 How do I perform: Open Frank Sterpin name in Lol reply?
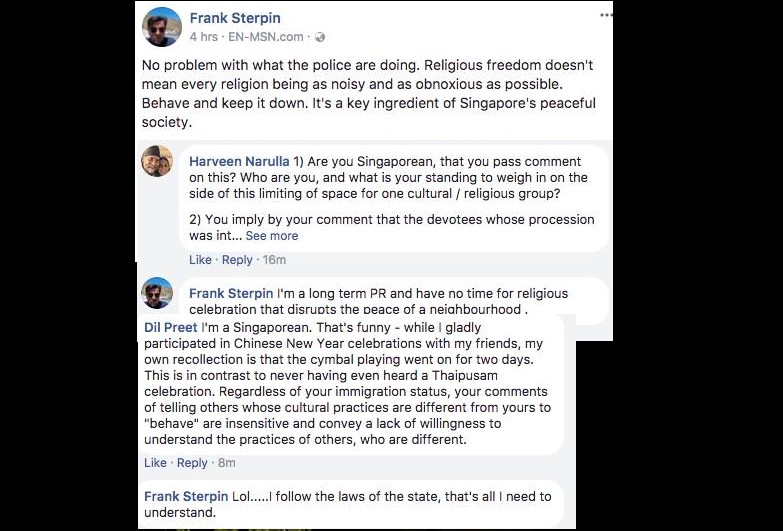coord(186,496)
